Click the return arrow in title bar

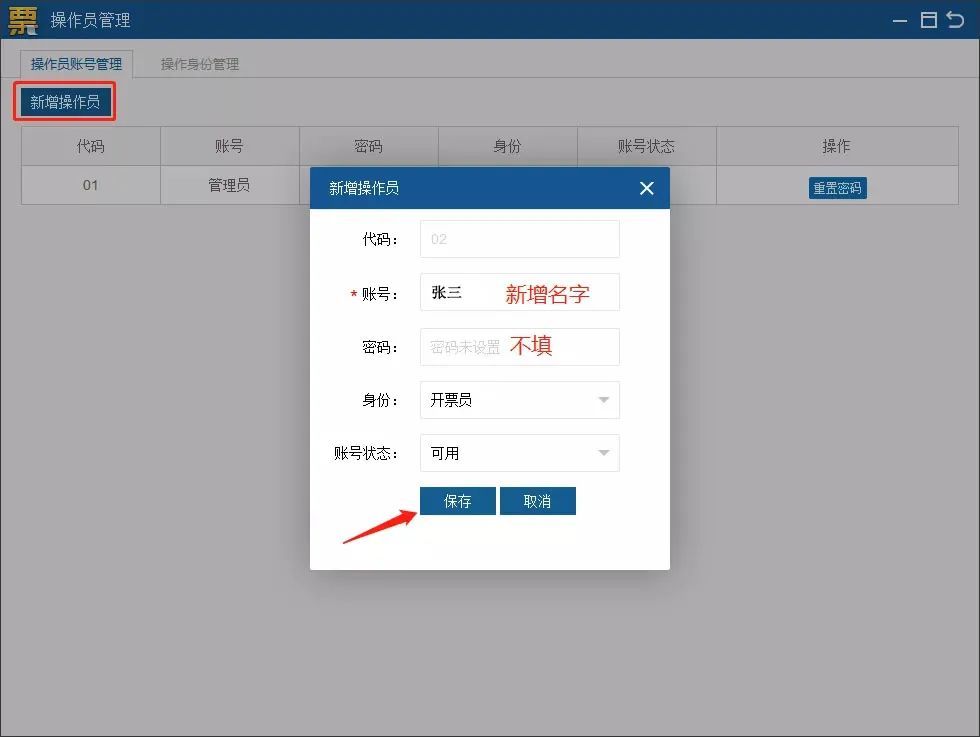coord(955,20)
